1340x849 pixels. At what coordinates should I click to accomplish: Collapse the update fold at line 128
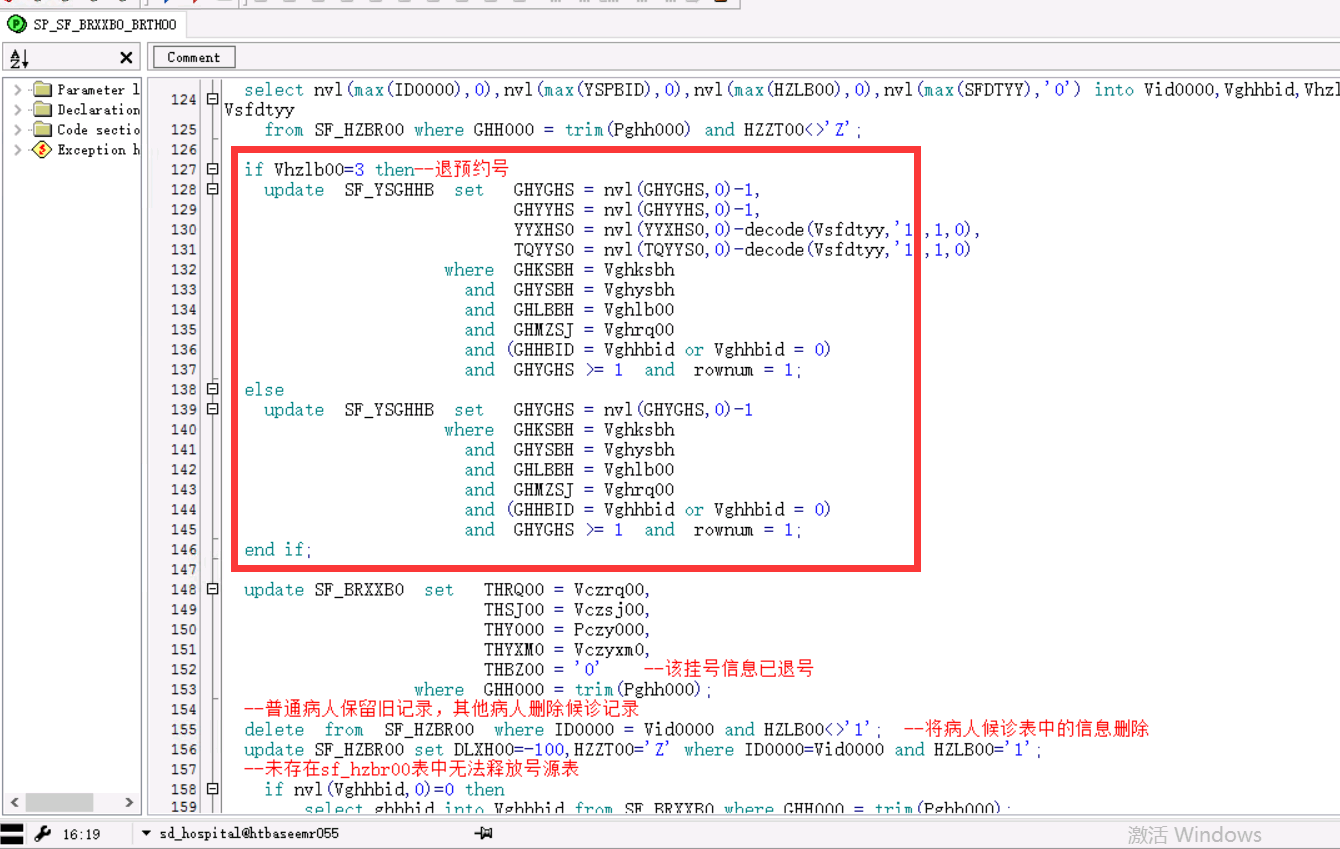point(212,190)
